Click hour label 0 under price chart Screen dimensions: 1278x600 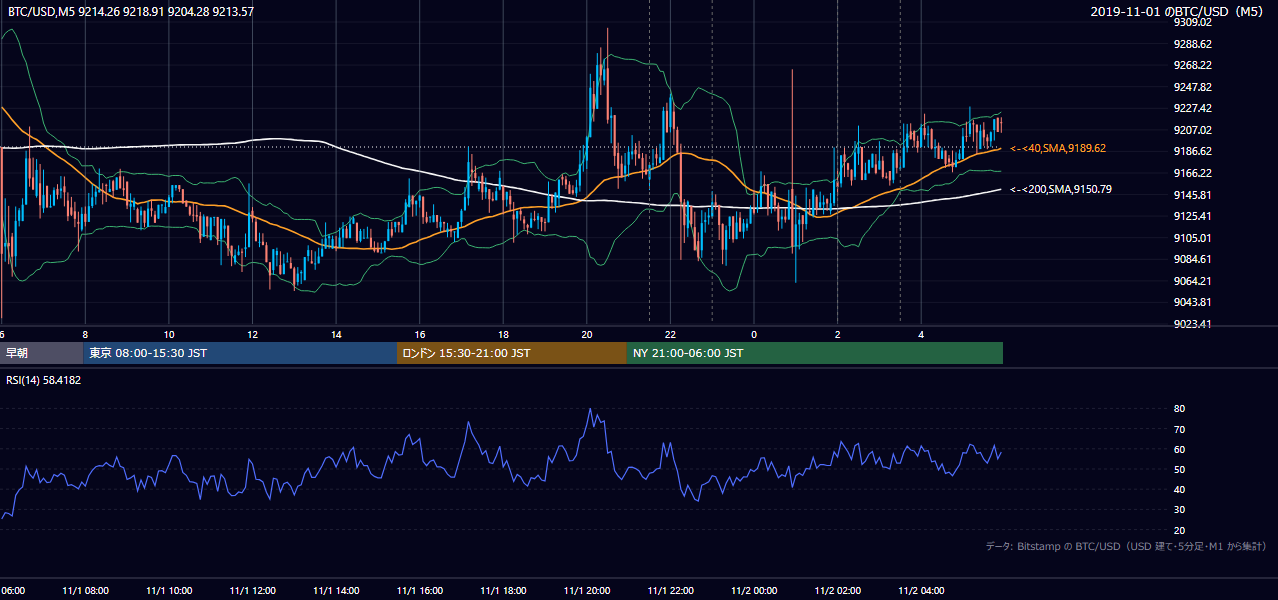point(754,335)
